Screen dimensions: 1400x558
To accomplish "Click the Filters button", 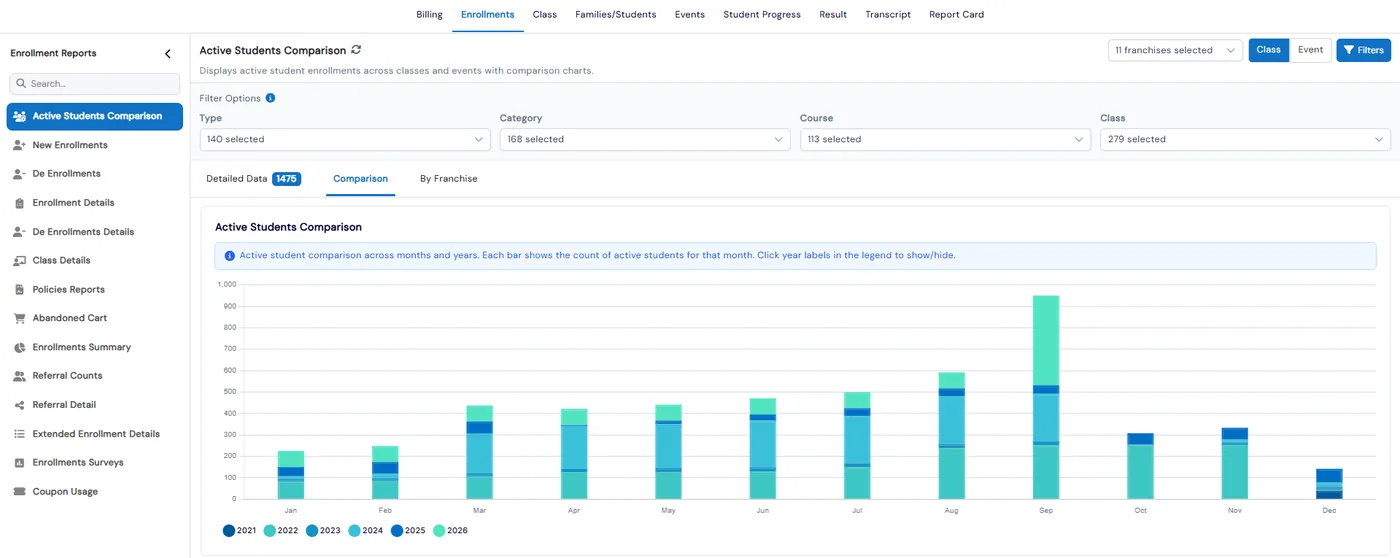I will tap(1364, 50).
